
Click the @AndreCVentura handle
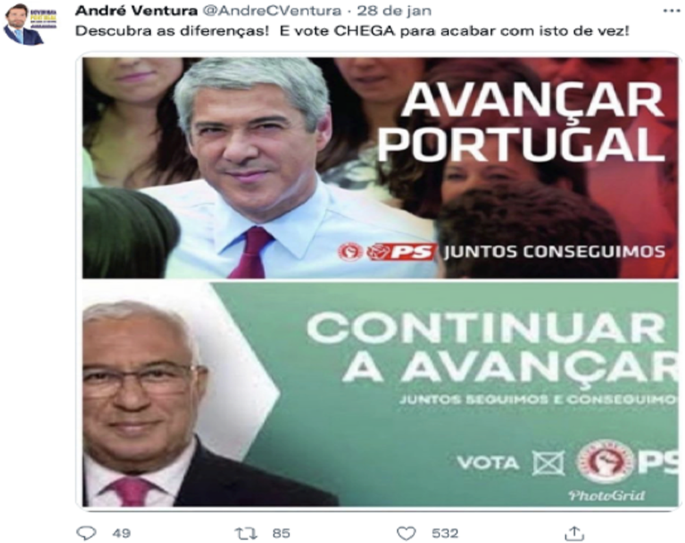pyautogui.click(x=272, y=10)
